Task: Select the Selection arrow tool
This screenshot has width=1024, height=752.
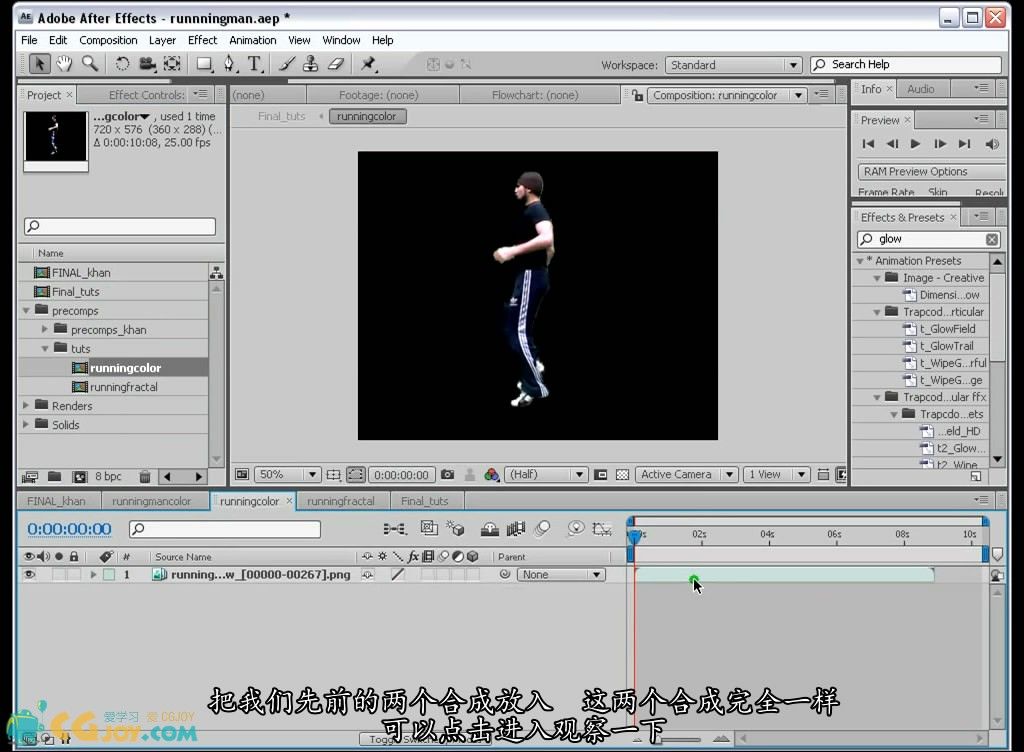Action: [39, 64]
